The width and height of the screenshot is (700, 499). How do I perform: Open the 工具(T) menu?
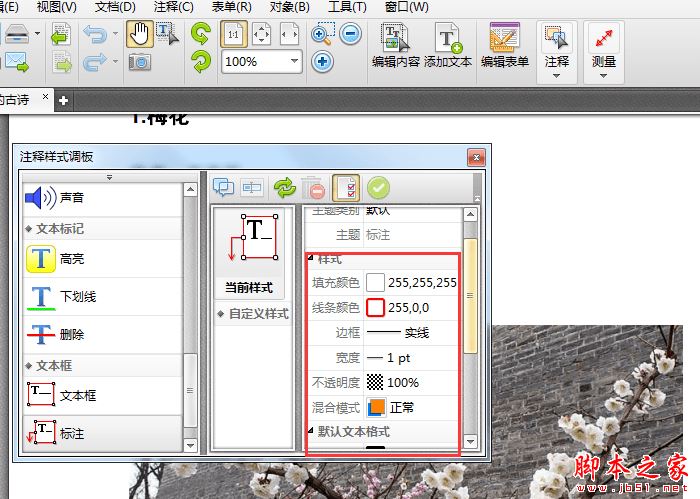pyautogui.click(x=347, y=7)
